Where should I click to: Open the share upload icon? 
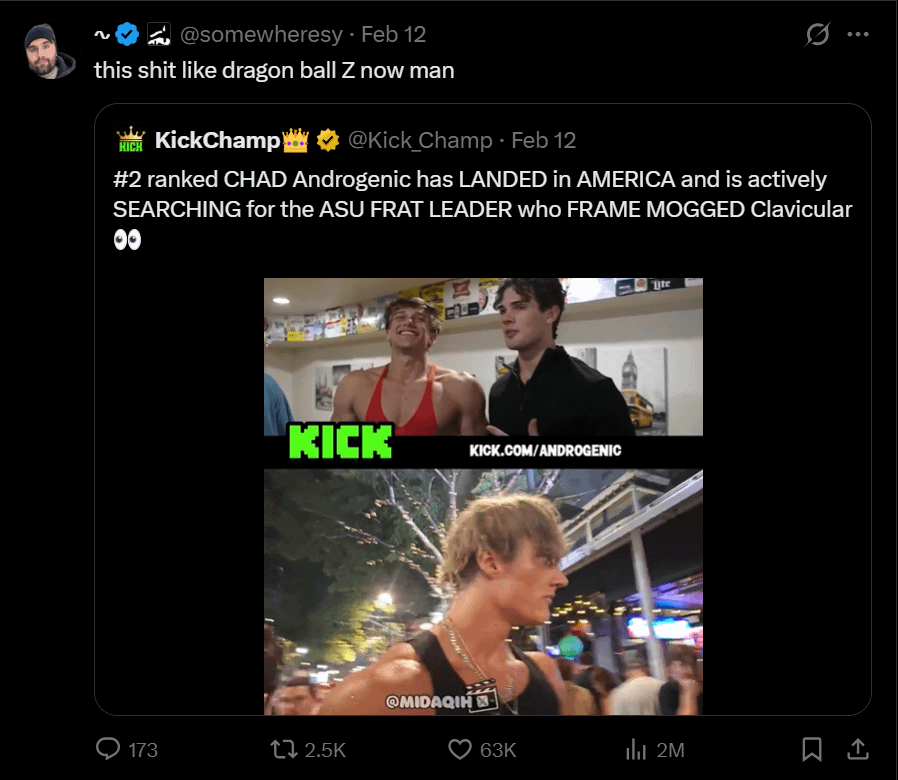(x=857, y=748)
